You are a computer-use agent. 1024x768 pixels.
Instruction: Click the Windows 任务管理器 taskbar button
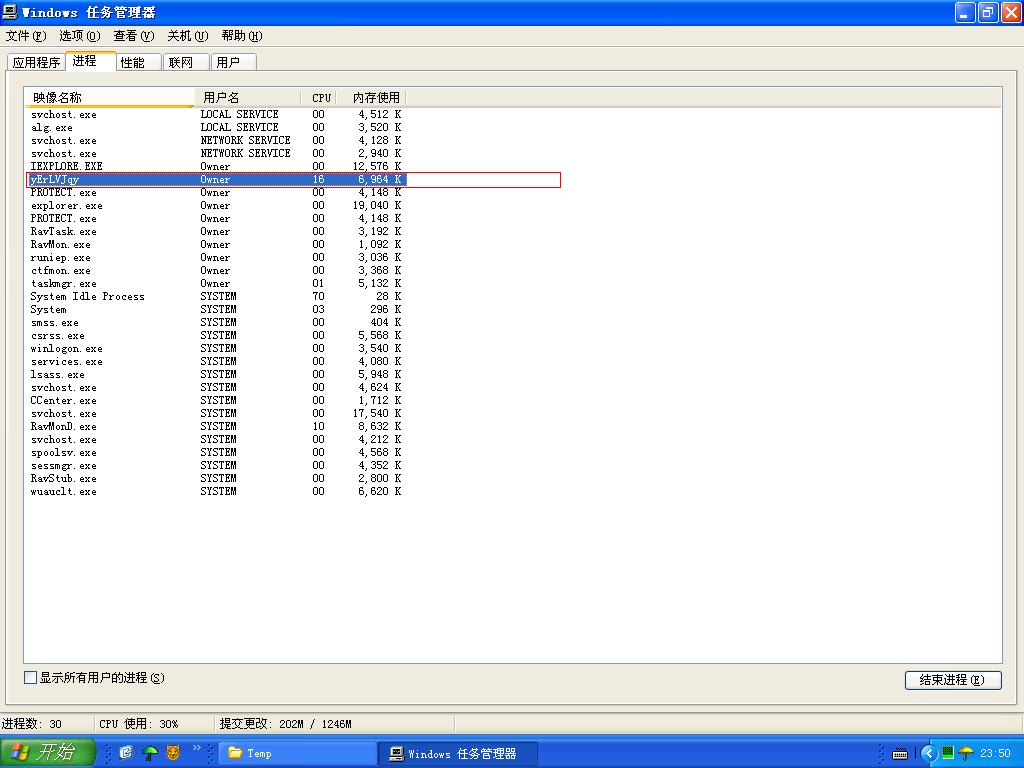tap(458, 753)
